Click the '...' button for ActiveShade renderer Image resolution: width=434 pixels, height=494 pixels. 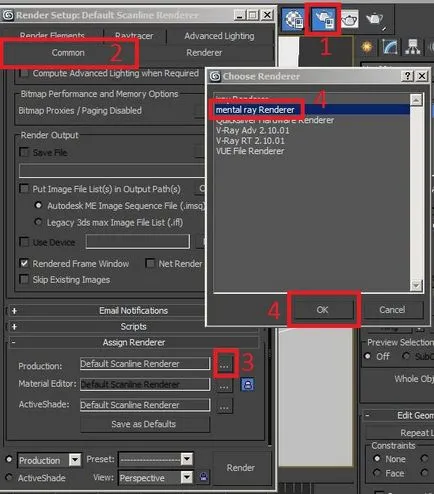224,406
